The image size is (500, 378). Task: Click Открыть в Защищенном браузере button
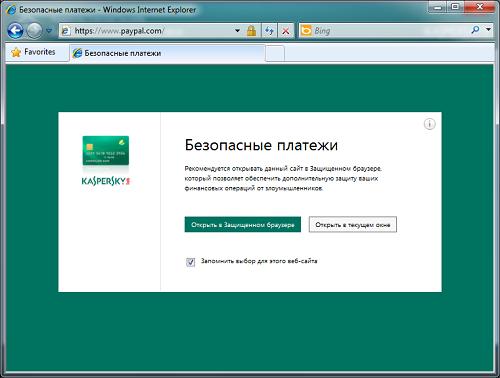(x=243, y=225)
